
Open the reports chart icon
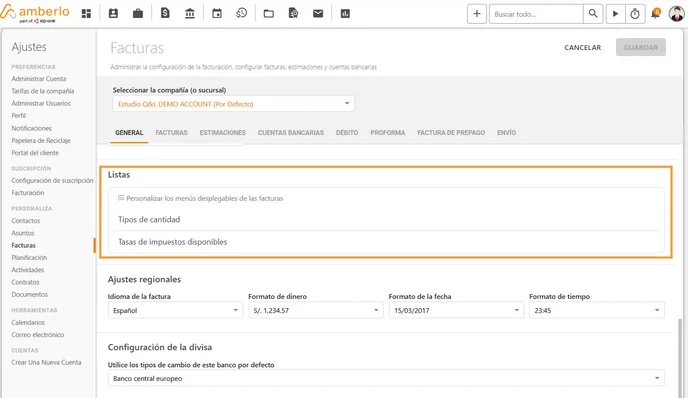(x=345, y=14)
